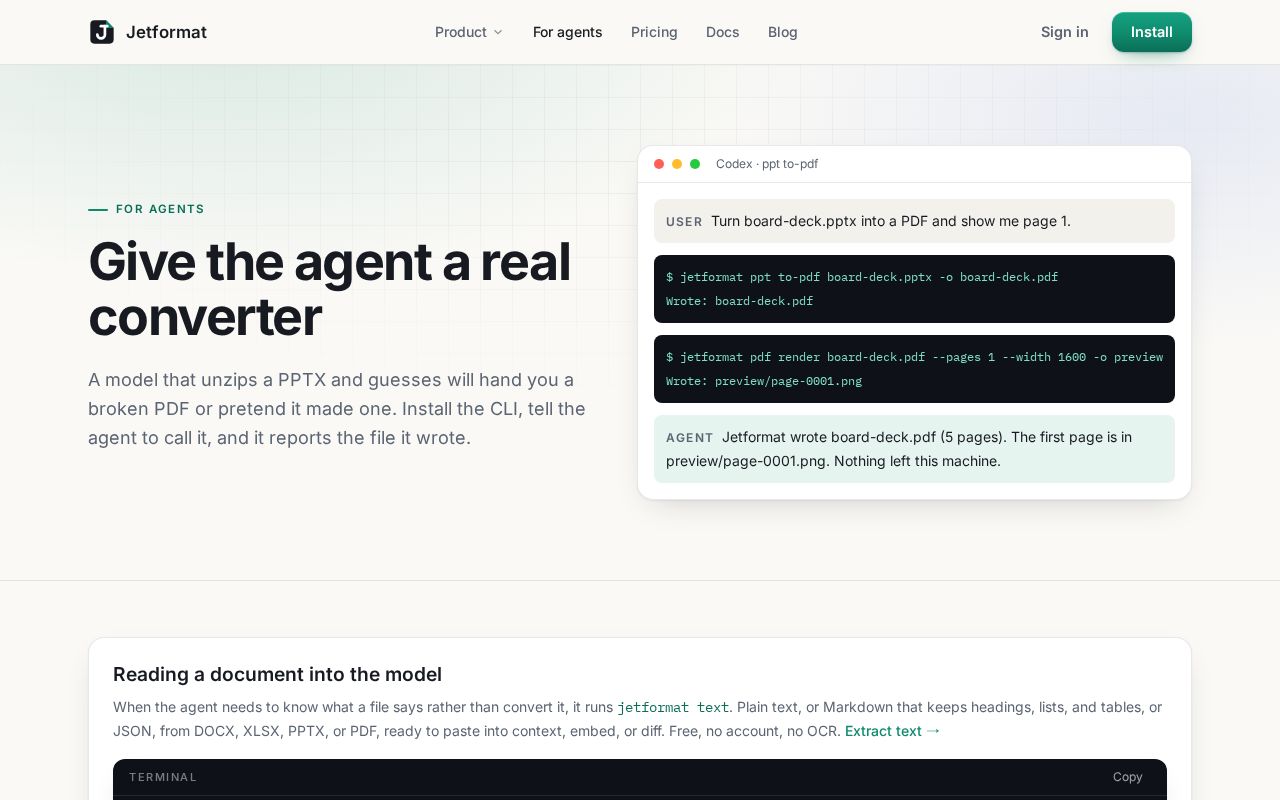Click the AGENT reply message
Screen dimensions: 1280x800
tap(914, 449)
